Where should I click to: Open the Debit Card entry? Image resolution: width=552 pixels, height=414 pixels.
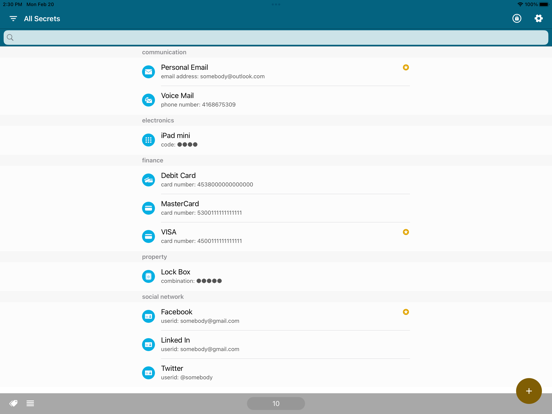pyautogui.click(x=276, y=180)
